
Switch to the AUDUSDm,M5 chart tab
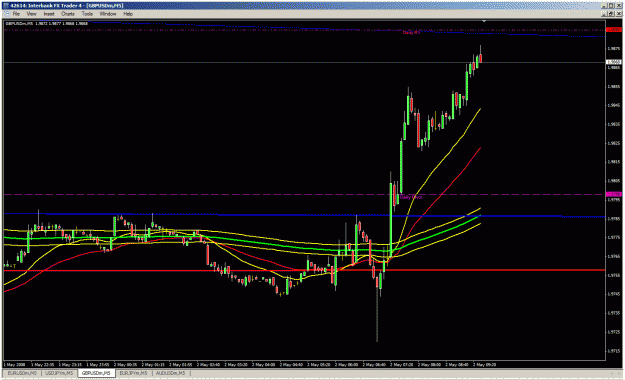tap(171, 373)
